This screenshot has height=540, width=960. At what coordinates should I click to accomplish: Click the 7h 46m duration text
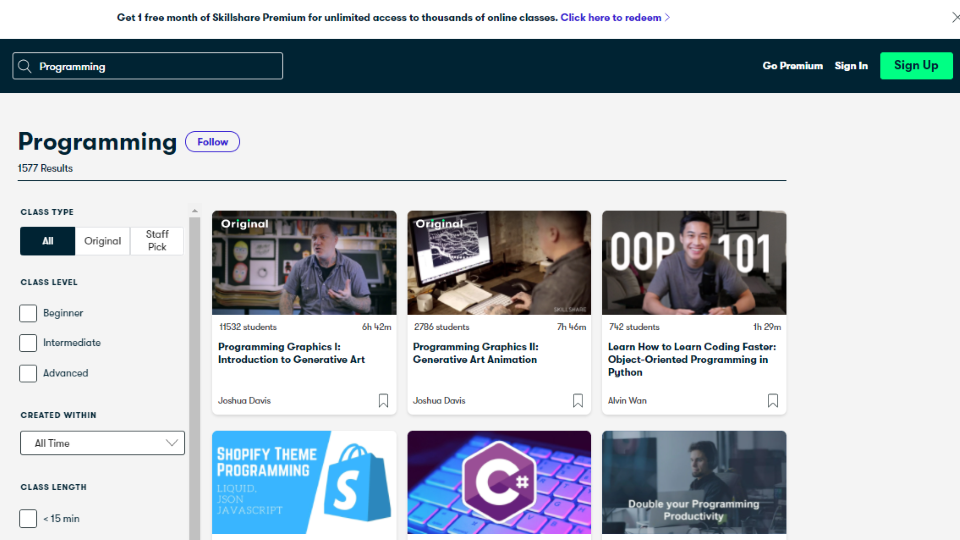571,327
